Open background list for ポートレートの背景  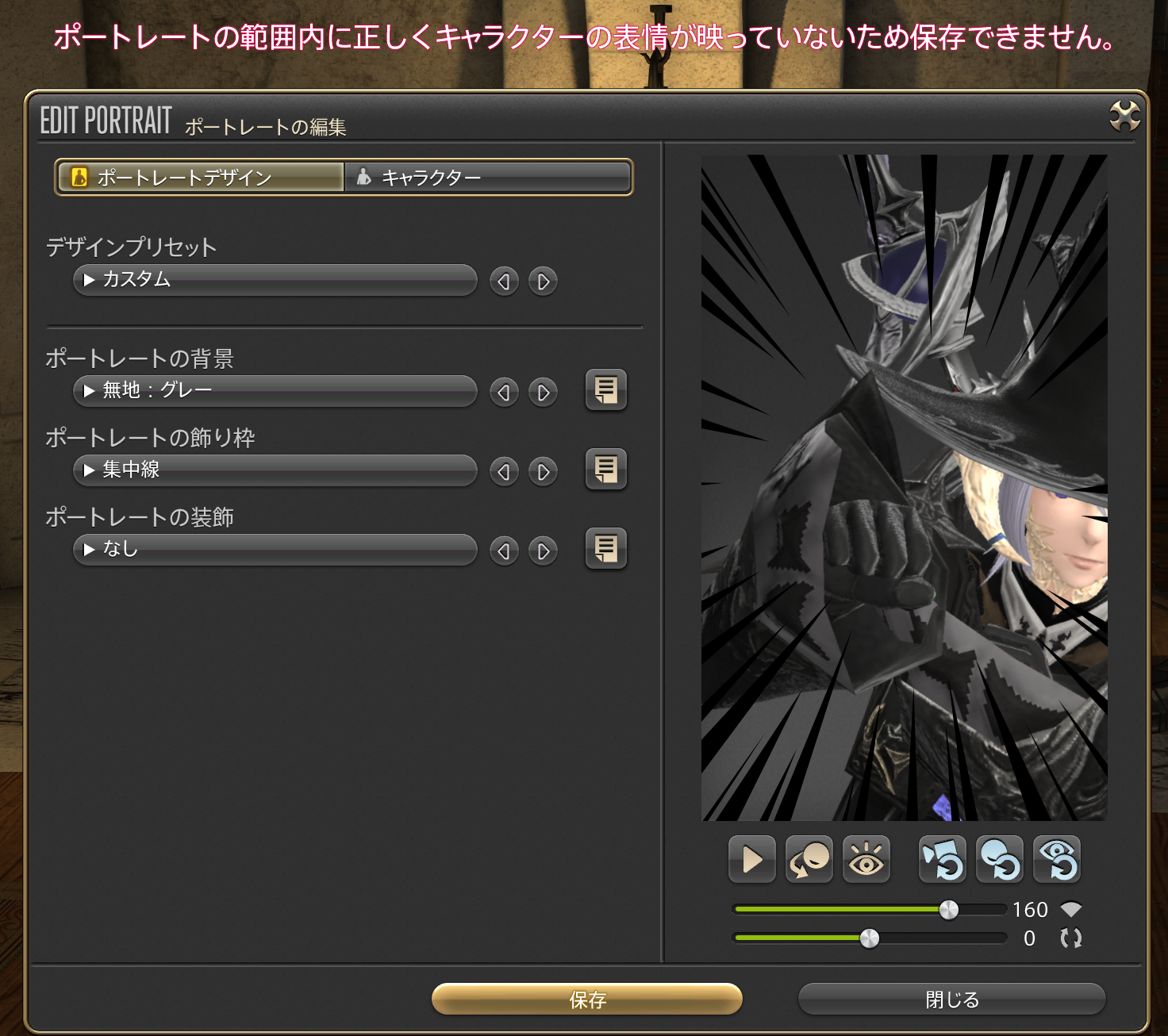(x=605, y=389)
